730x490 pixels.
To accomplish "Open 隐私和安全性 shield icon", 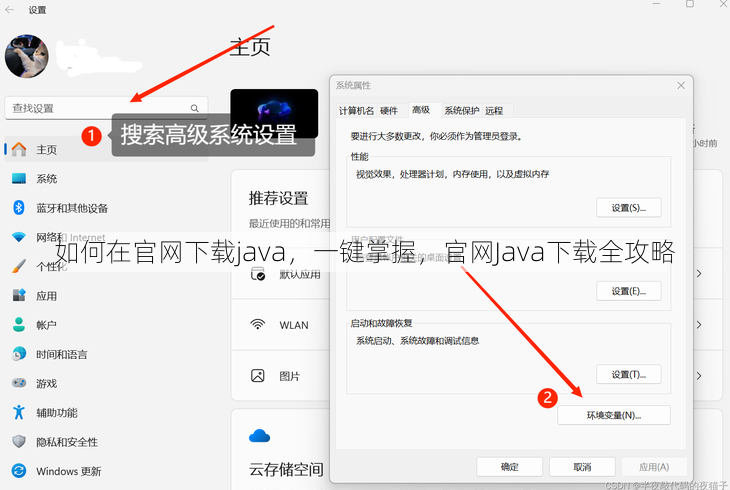I will tap(19, 442).
